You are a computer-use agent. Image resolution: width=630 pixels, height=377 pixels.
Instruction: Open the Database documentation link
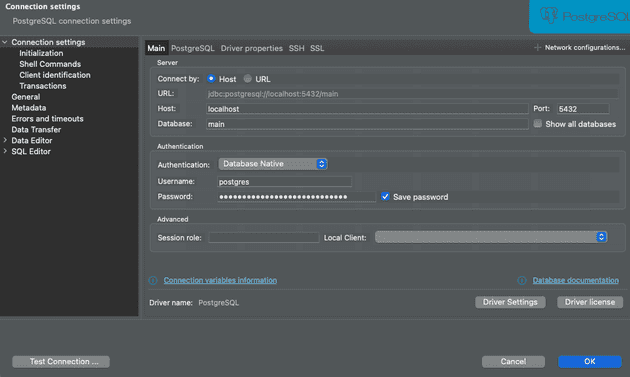point(575,280)
